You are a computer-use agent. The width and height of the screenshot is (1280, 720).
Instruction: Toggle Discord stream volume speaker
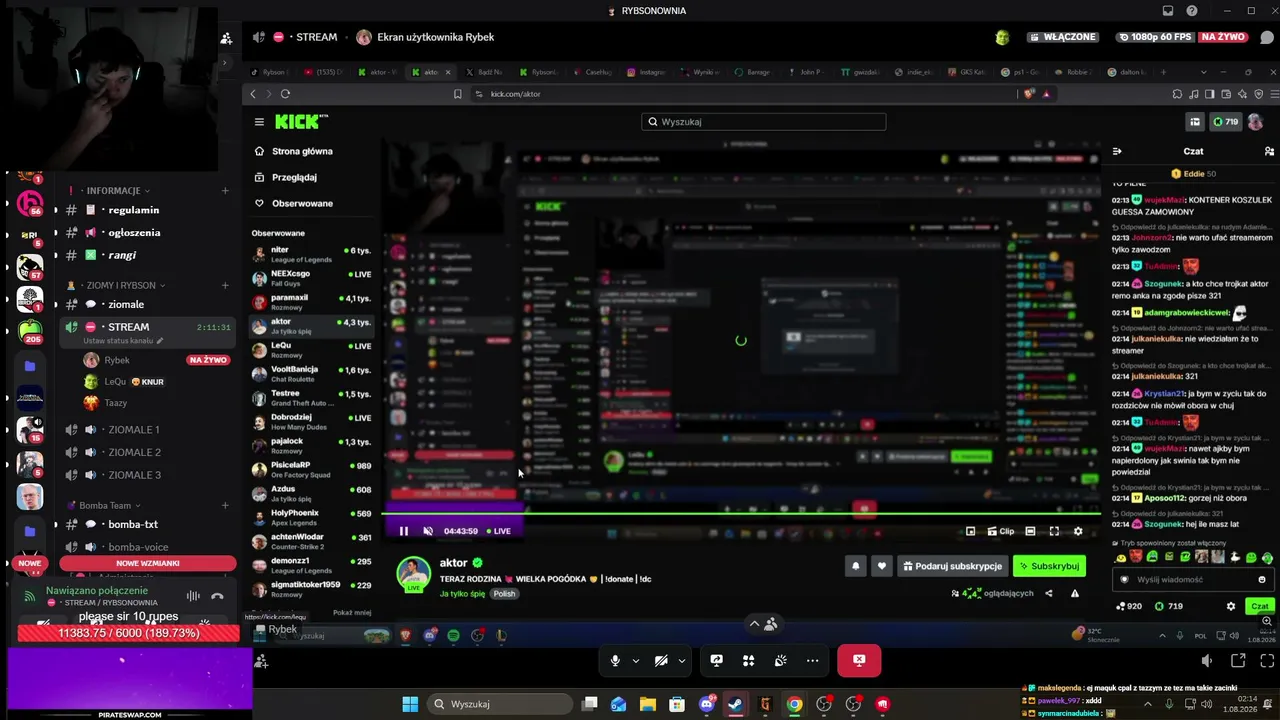(1207, 660)
